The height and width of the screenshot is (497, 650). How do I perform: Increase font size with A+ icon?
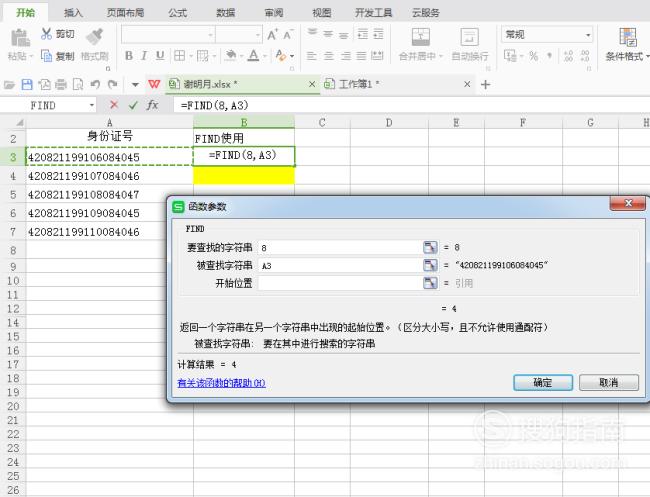pos(272,34)
